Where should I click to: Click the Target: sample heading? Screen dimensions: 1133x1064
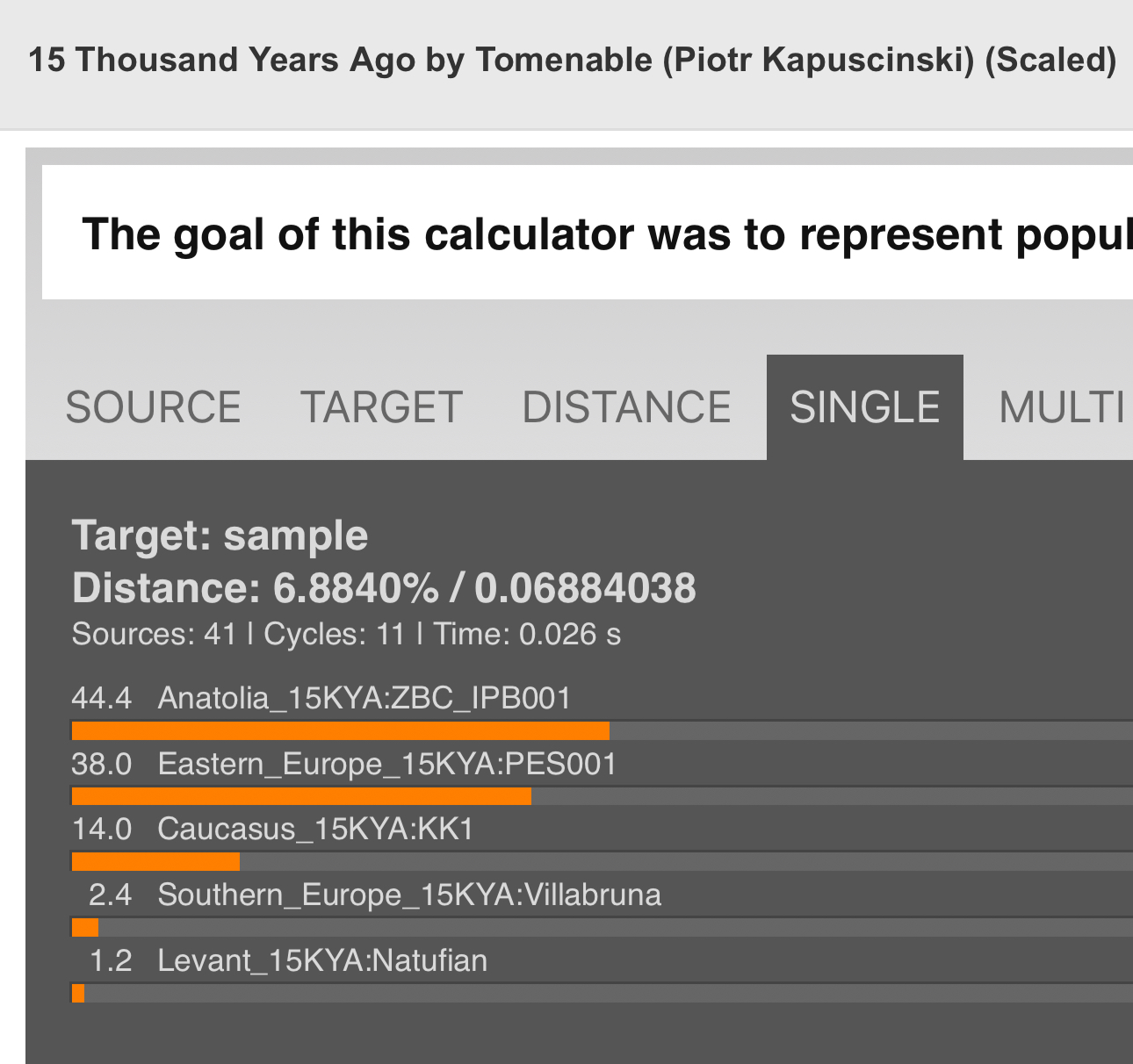click(220, 536)
